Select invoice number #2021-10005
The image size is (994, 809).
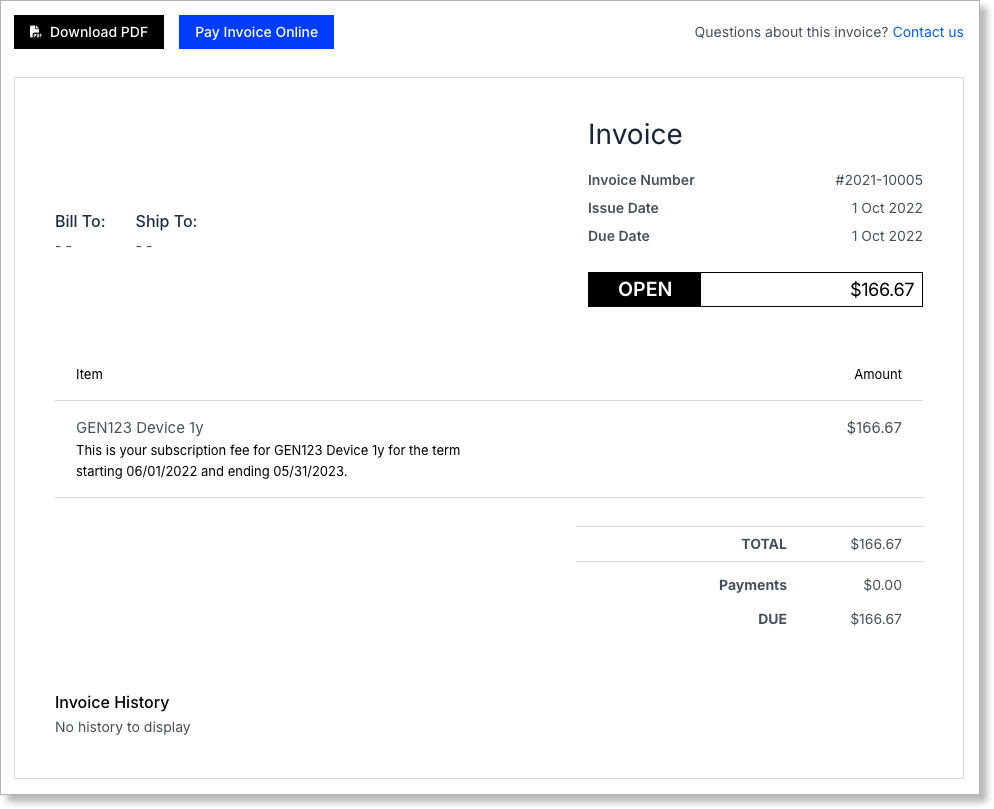(x=878, y=180)
